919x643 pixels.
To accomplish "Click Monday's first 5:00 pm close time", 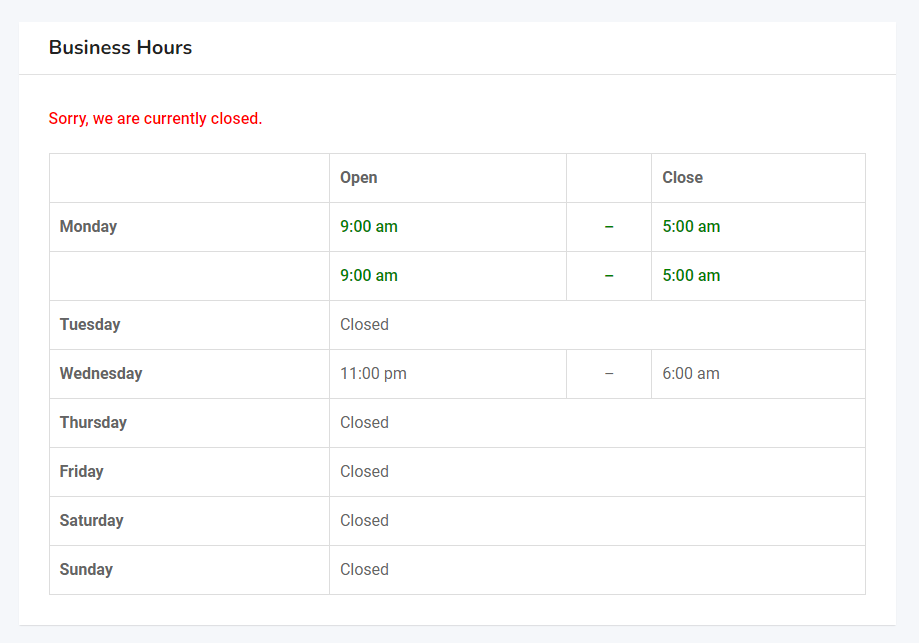I will tap(690, 226).
